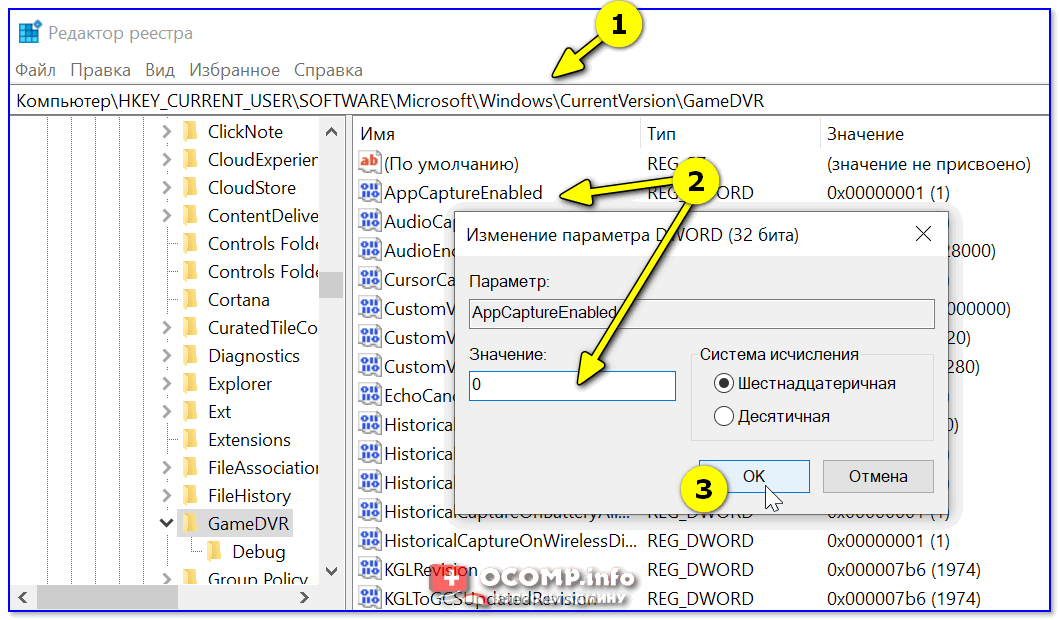This screenshot has height=620, width=1059.
Task: Click the (По умолчанию) string value icon
Action: 369,163
